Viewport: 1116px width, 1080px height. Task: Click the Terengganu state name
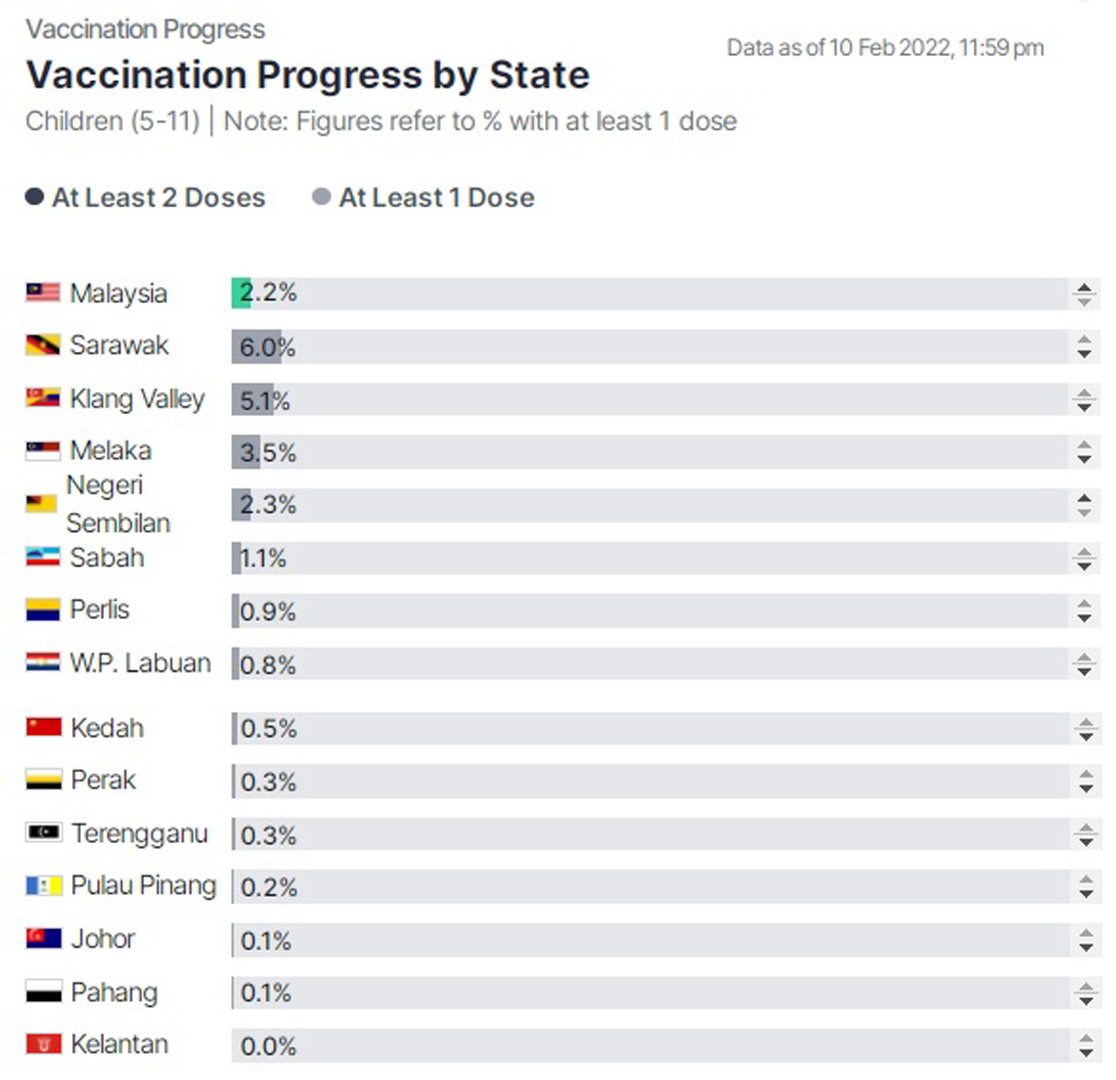[x=140, y=834]
